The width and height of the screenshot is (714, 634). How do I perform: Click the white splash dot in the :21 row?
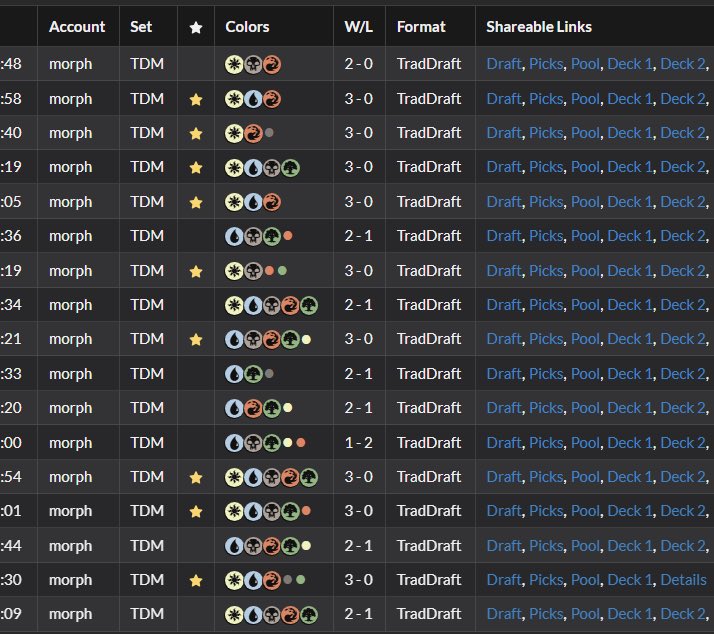pyautogui.click(x=306, y=339)
